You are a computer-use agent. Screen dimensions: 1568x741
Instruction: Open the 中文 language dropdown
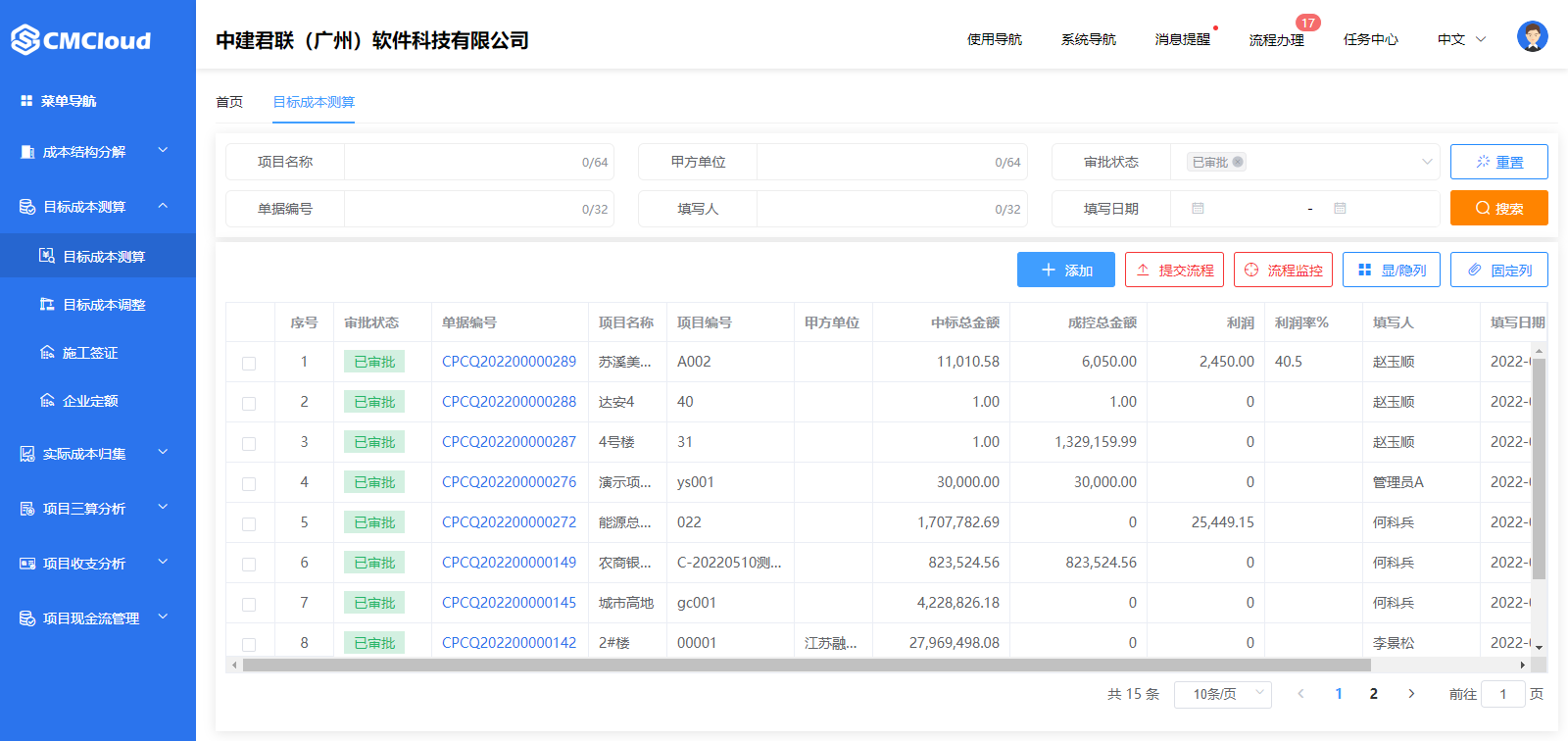pos(1462,39)
